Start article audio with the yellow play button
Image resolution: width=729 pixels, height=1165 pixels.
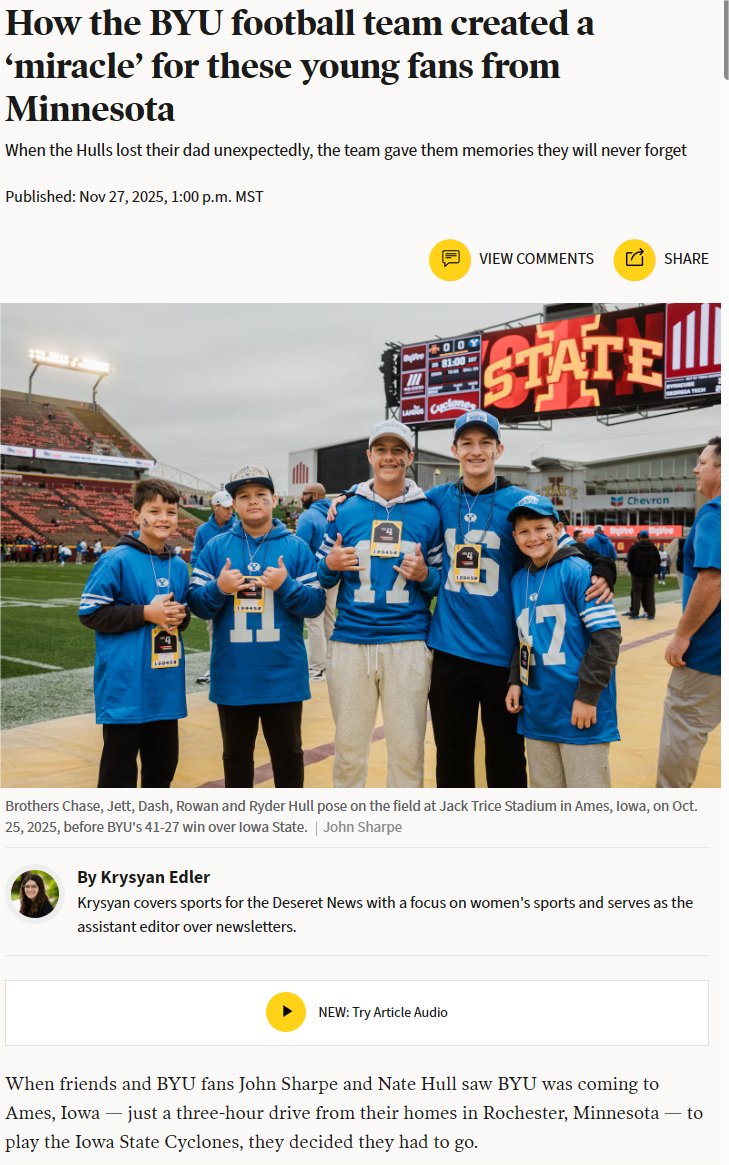(286, 1012)
